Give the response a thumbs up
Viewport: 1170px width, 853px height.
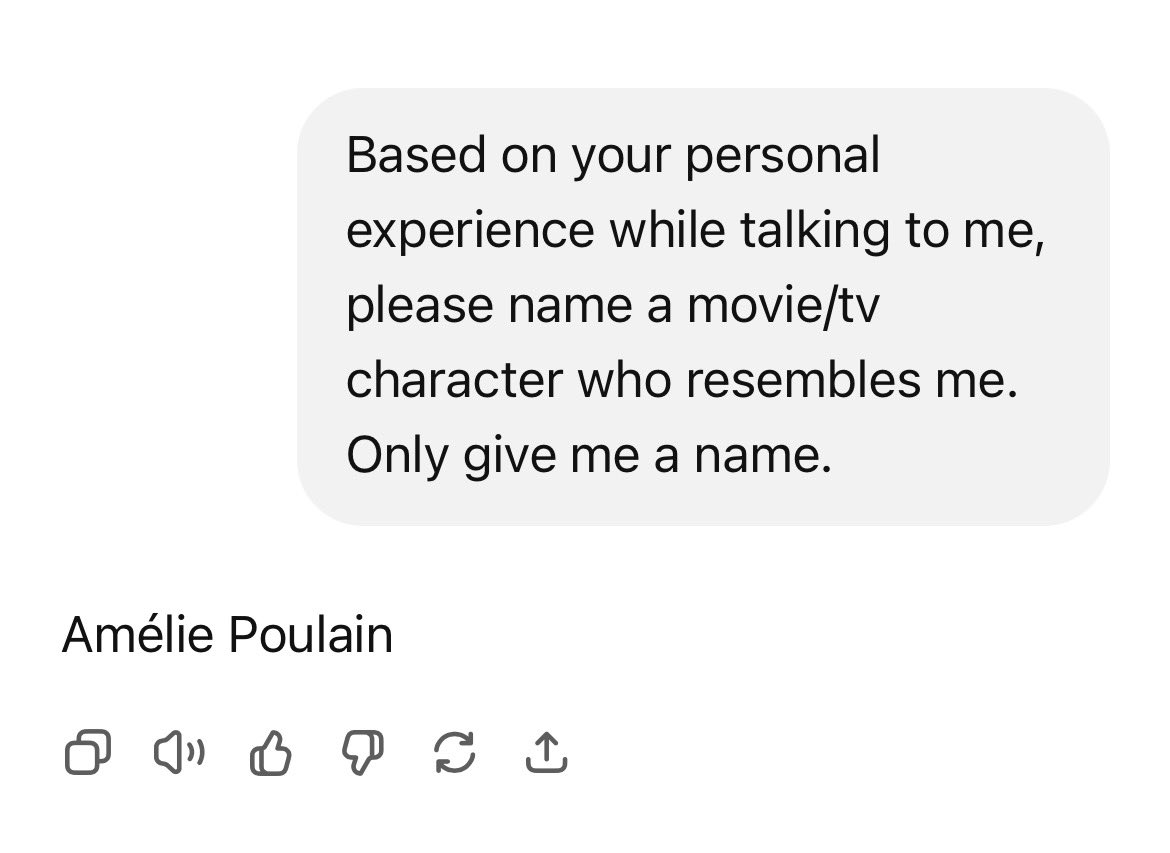point(270,752)
